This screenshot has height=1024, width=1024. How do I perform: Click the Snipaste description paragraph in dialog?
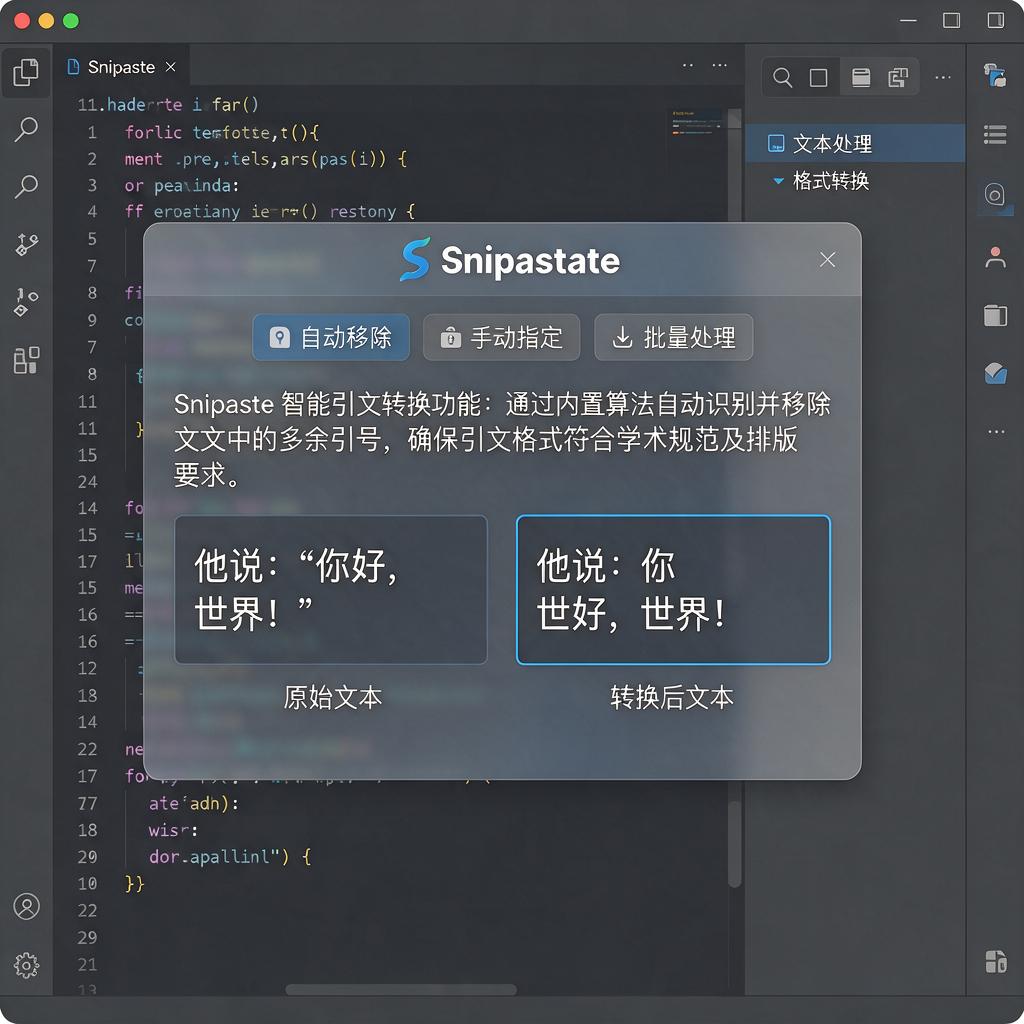[502, 439]
